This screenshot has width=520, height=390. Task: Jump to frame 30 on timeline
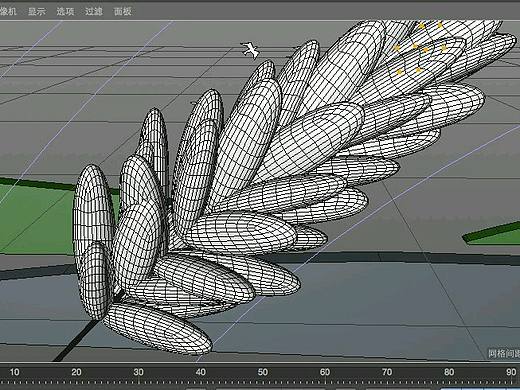click(138, 372)
